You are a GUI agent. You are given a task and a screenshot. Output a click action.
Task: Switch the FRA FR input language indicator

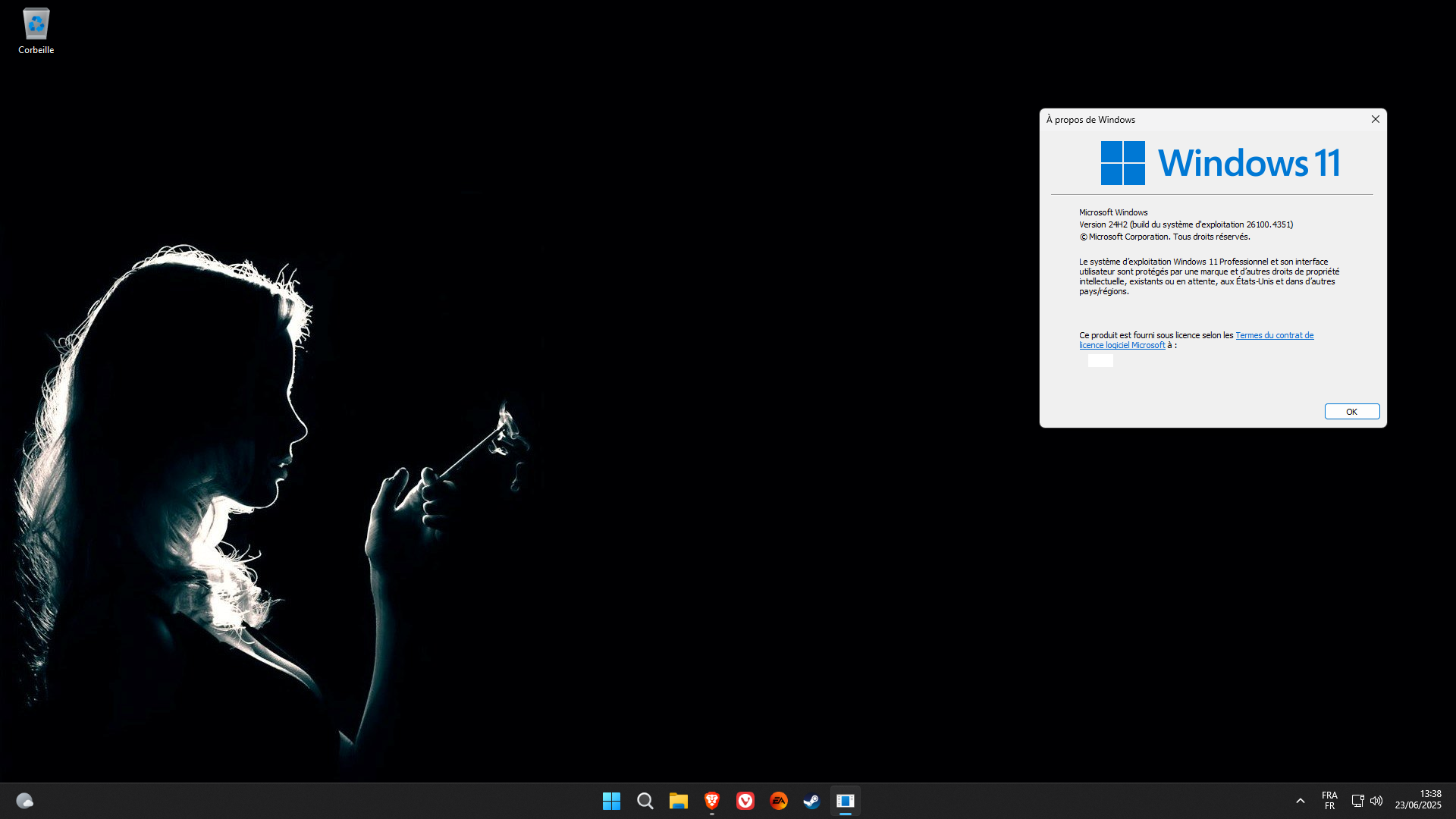point(1329,801)
